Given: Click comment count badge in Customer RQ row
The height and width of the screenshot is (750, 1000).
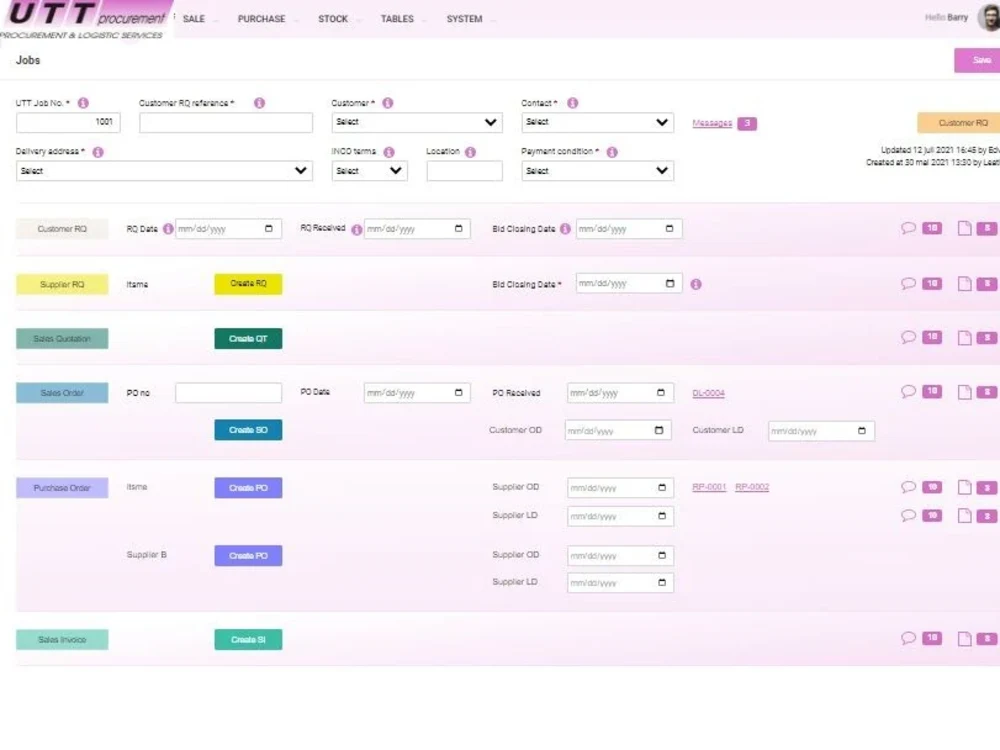Looking at the screenshot, I should point(932,228).
